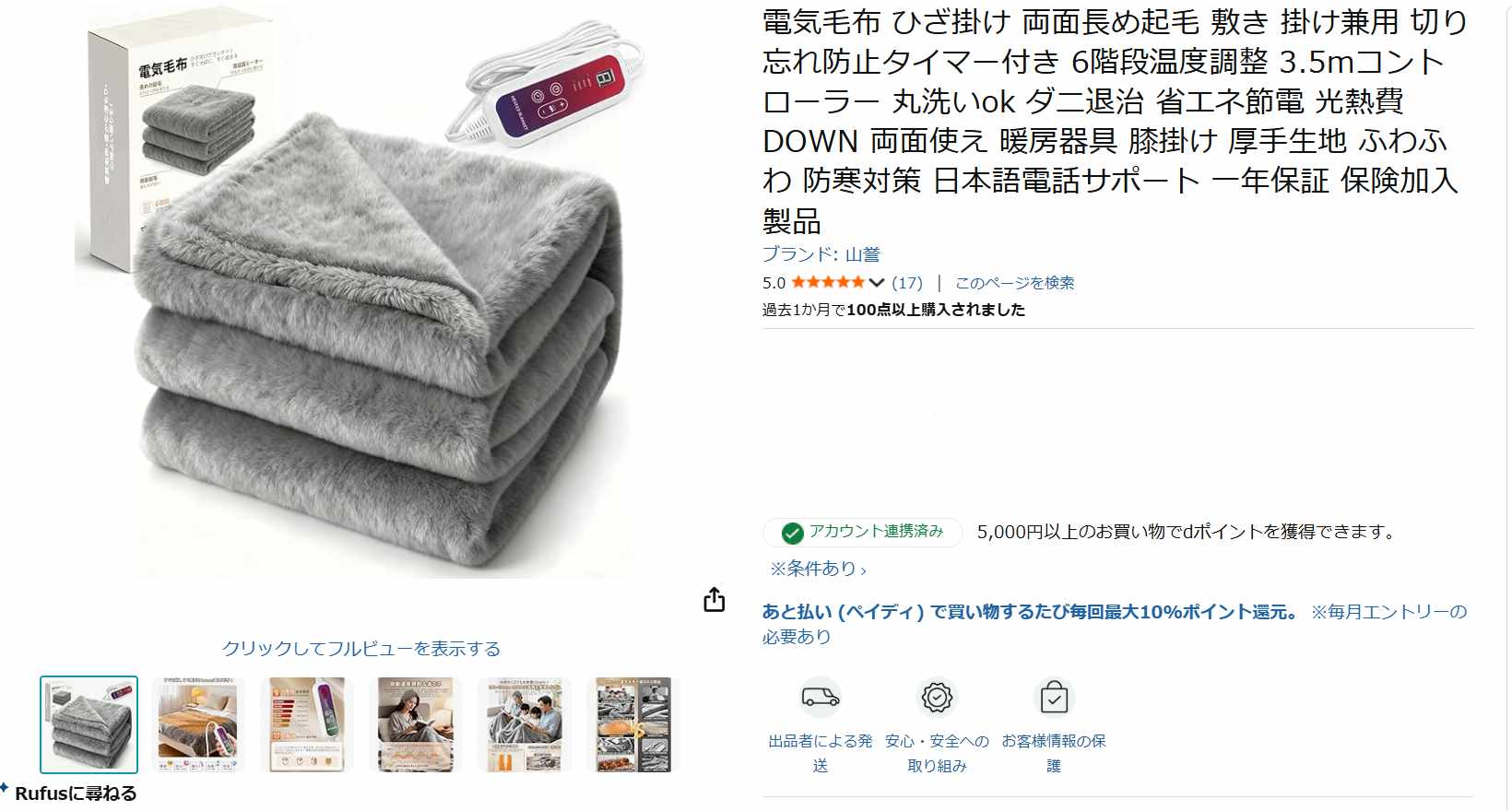This screenshot has width=1512, height=811.
Task: Open the rating breakdown chevron next to stars
Action: point(877,283)
